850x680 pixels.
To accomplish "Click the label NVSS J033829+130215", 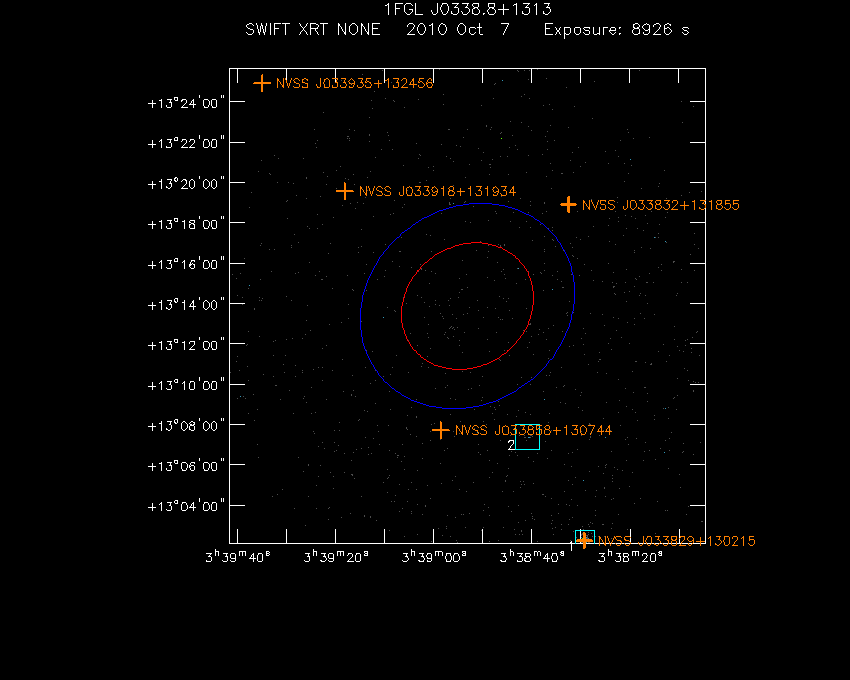I will [x=677, y=541].
